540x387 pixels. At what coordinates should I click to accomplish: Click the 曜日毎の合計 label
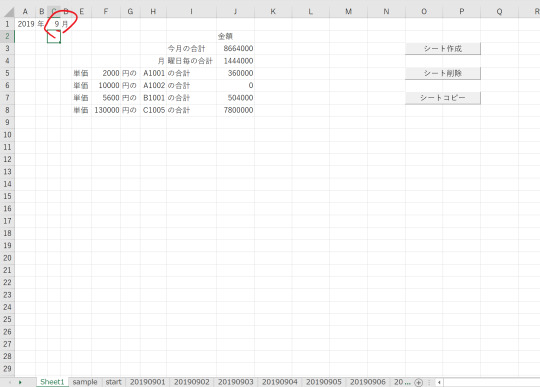coord(191,61)
